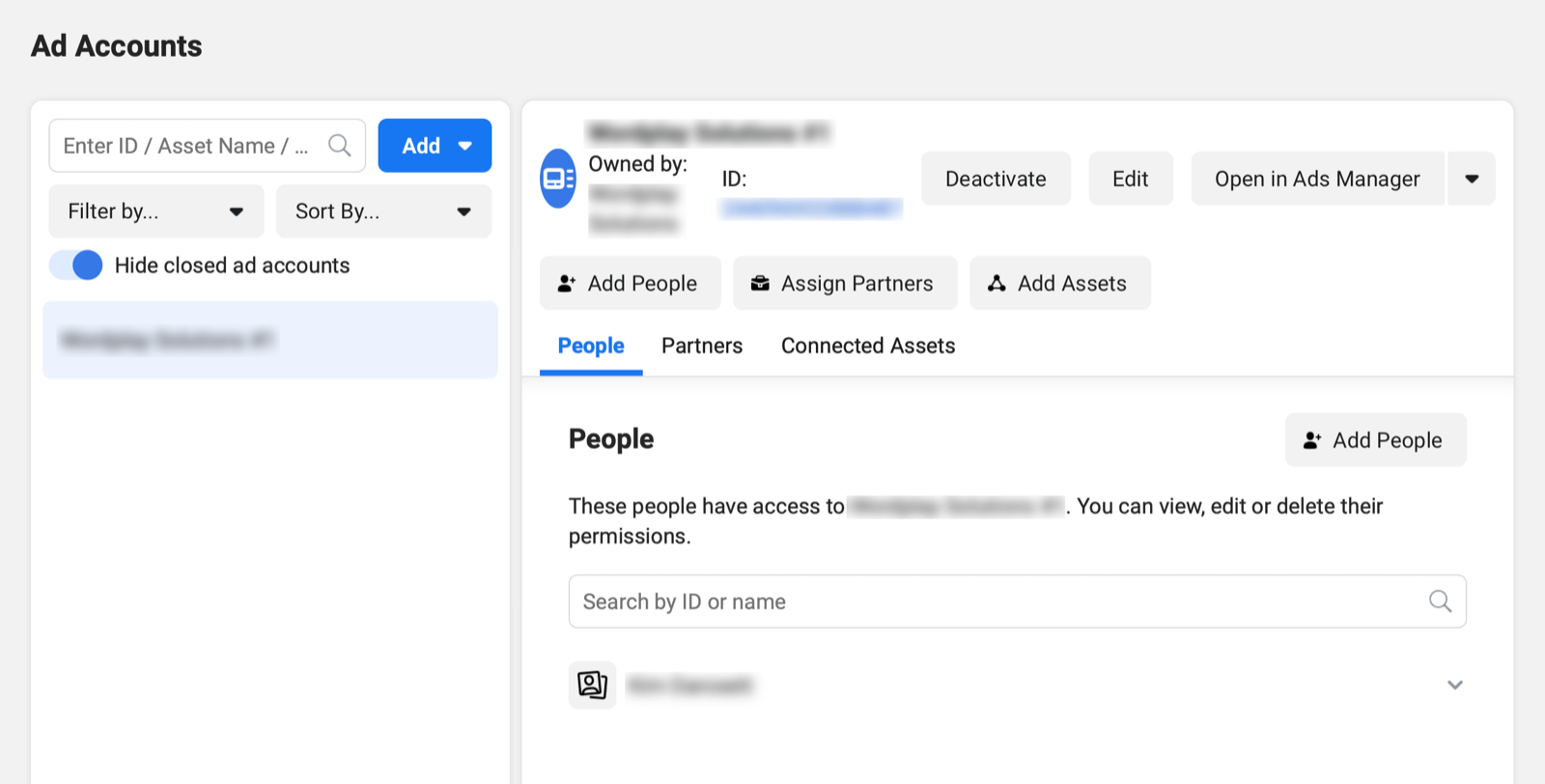1545x784 pixels.
Task: Click the person profile icon in people list
Action: tap(592, 685)
